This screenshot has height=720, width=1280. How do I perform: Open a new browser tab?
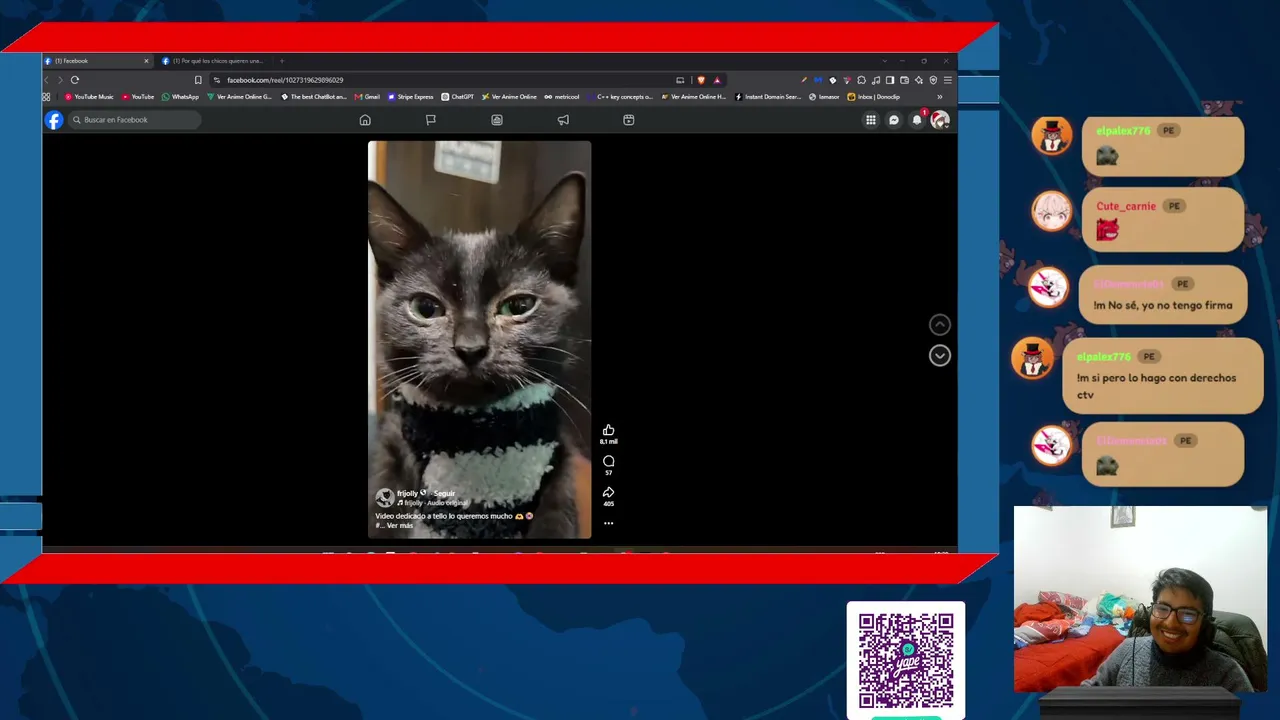click(x=282, y=61)
